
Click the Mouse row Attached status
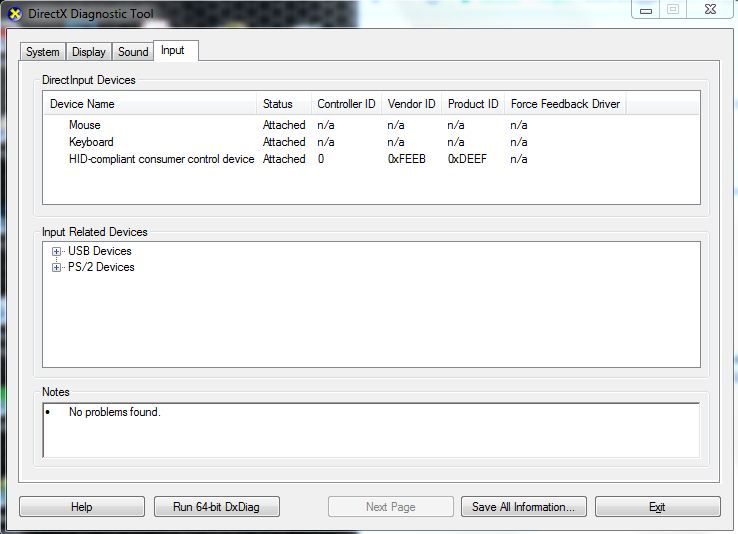point(284,125)
